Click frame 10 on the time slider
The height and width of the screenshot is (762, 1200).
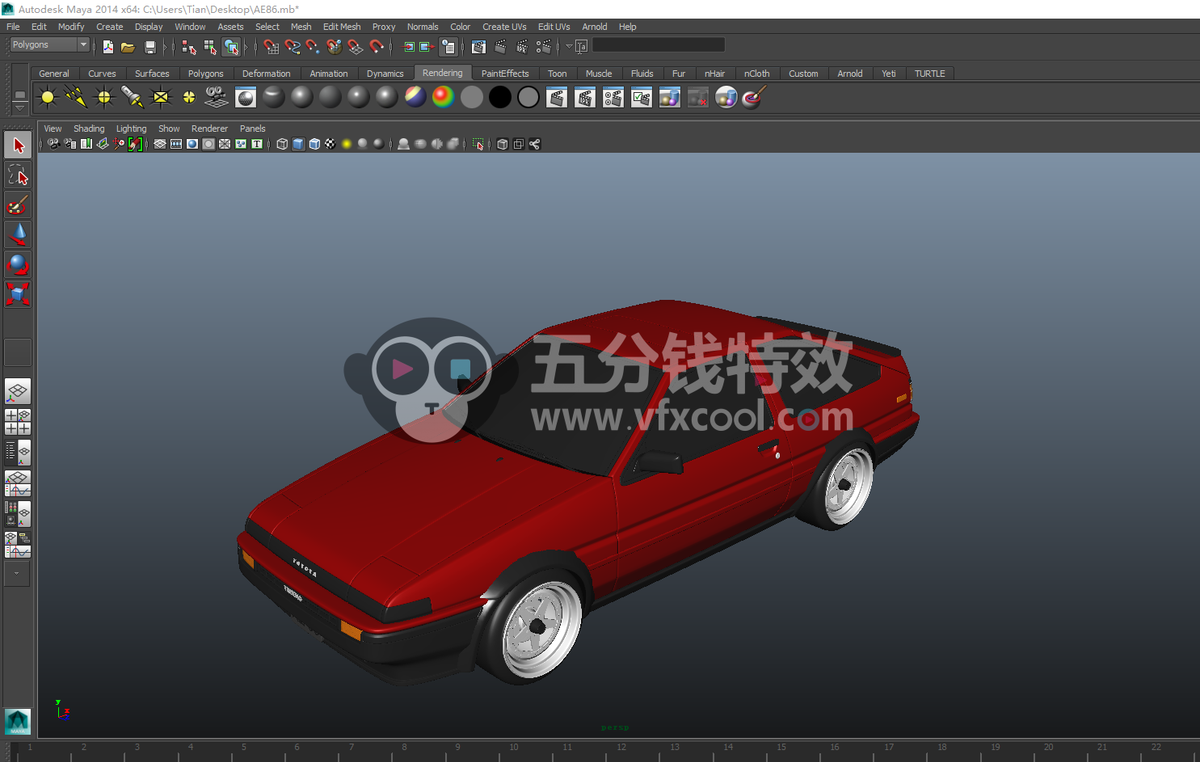(x=514, y=747)
